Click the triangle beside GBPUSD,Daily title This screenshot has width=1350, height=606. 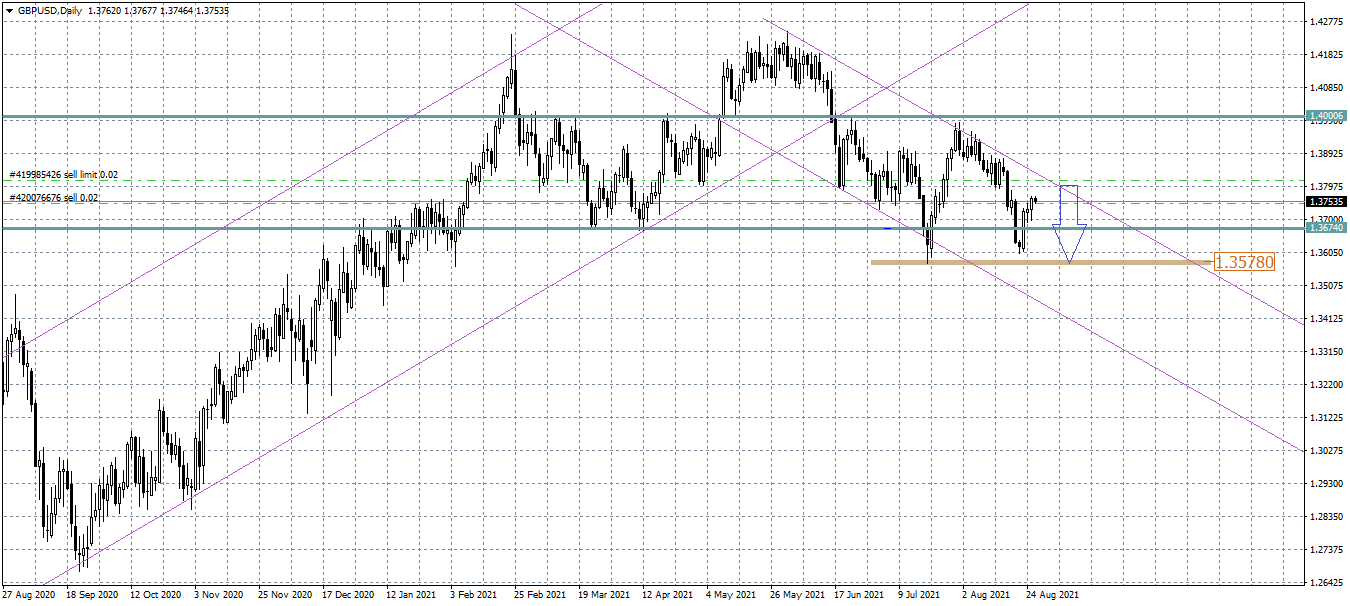[9, 10]
